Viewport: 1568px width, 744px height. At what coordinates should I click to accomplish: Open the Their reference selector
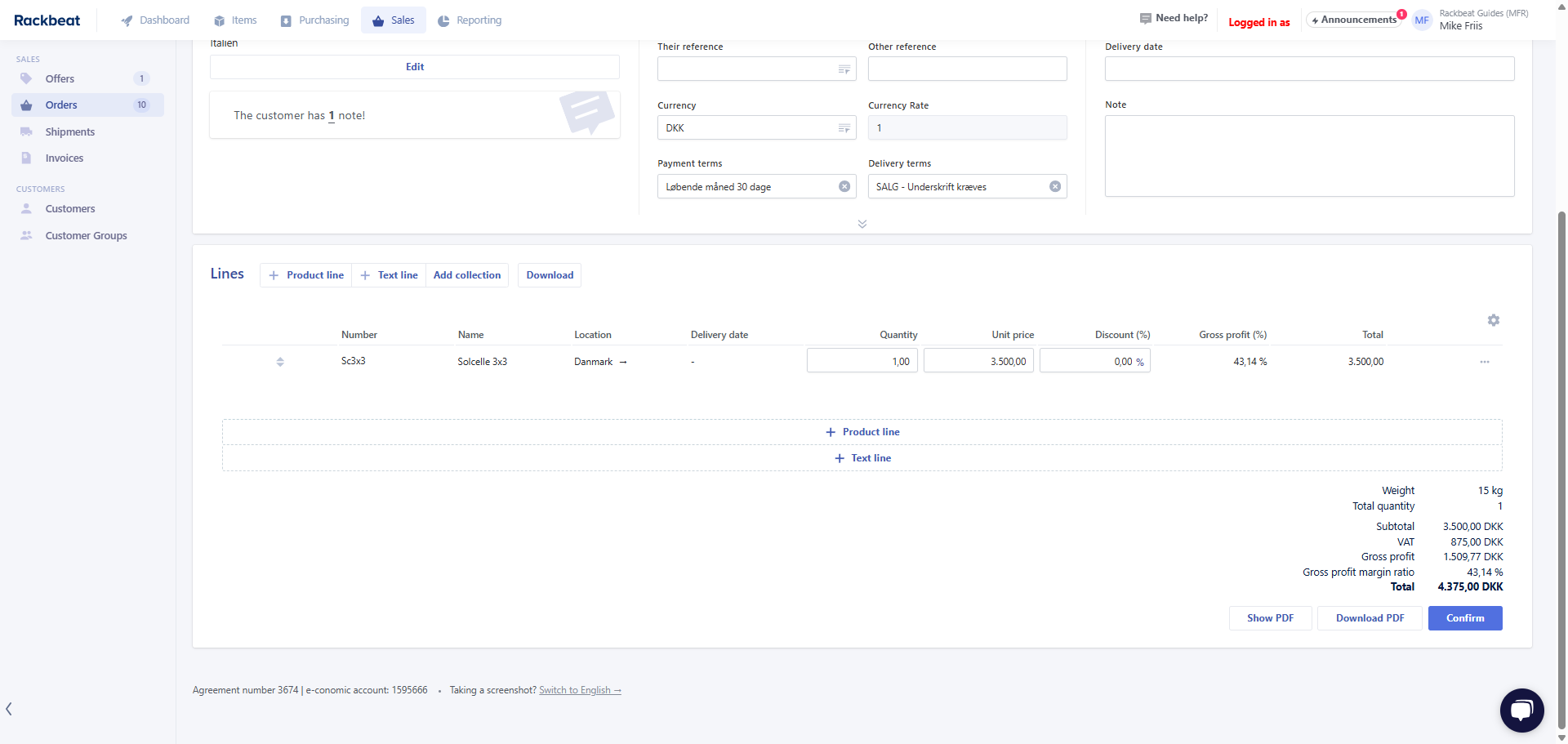tap(844, 69)
